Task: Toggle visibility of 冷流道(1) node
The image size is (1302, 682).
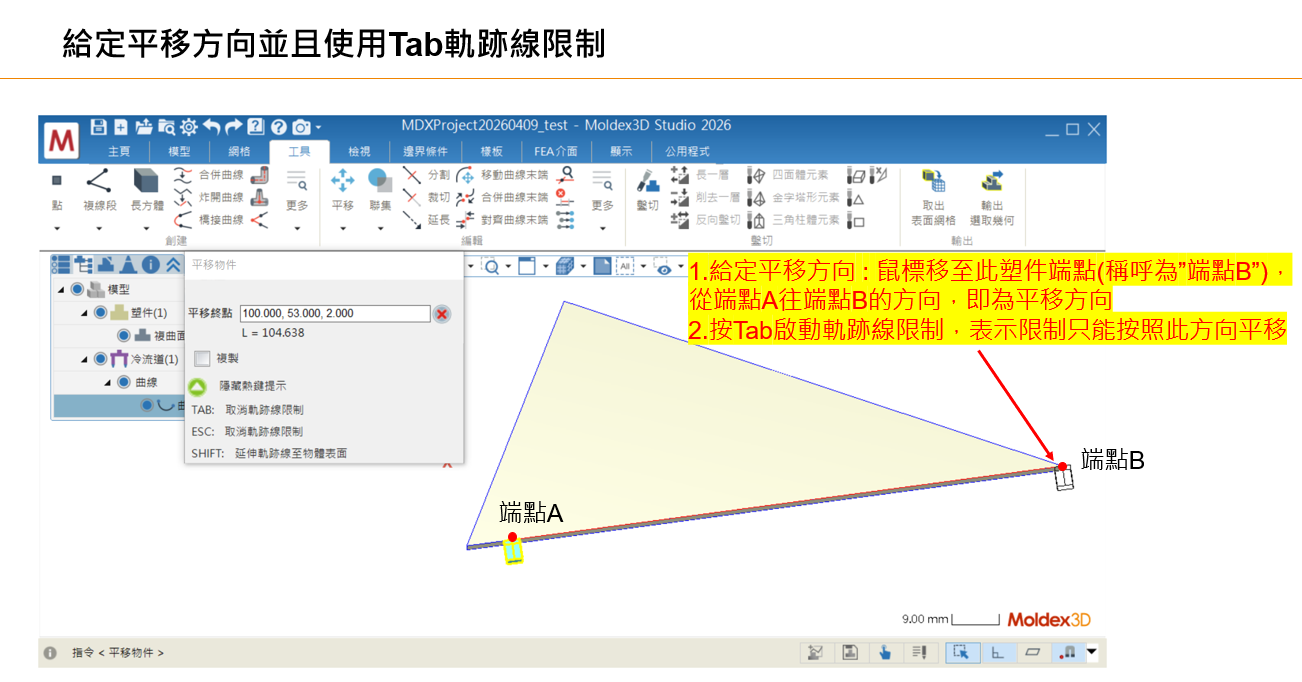Action: click(x=99, y=359)
